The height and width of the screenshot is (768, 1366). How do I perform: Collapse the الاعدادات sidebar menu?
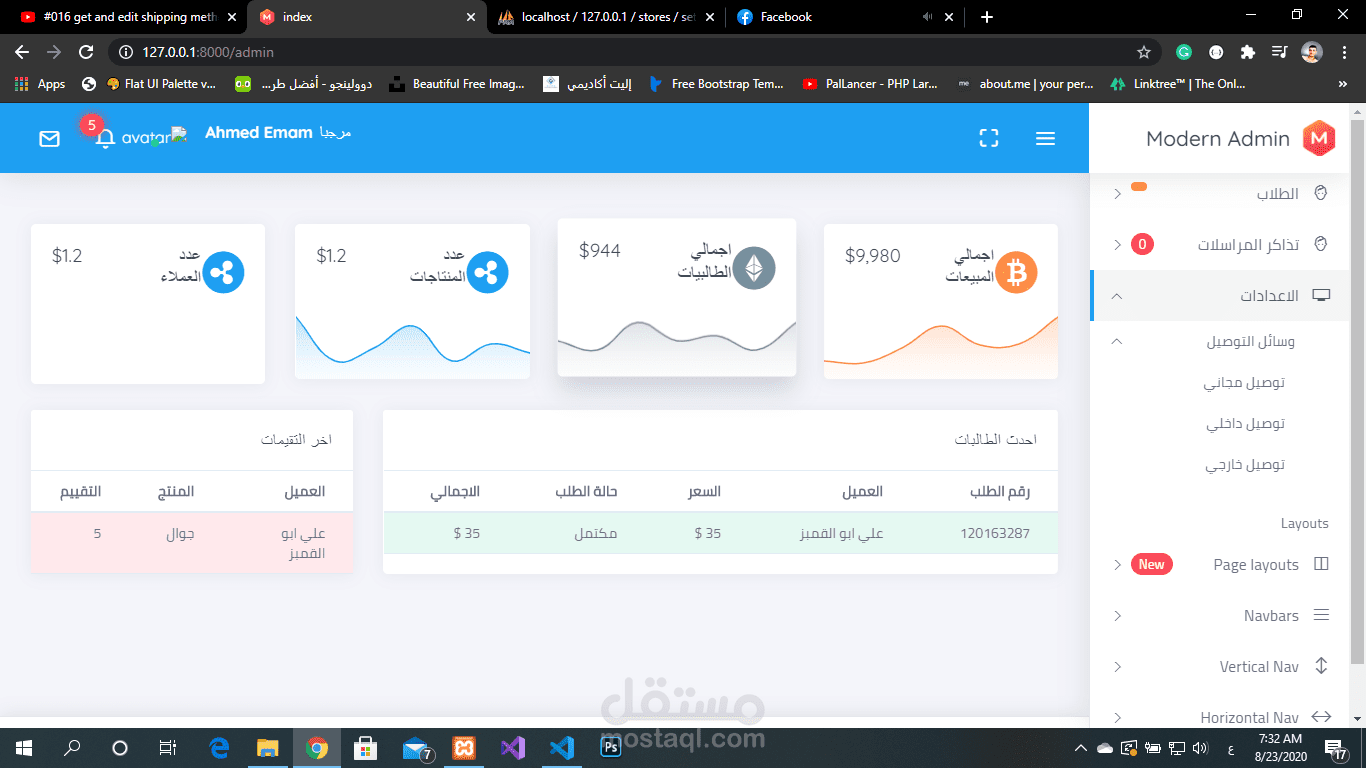[x=1117, y=296]
